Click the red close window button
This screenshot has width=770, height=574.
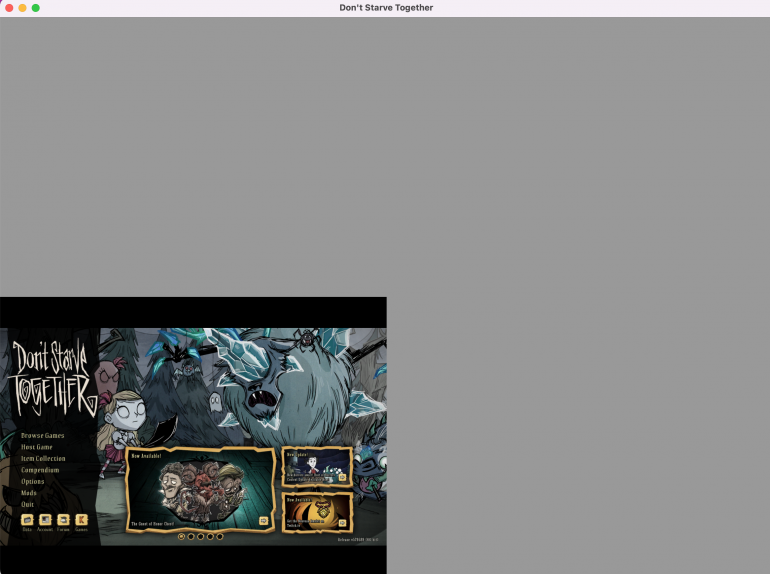(9, 8)
